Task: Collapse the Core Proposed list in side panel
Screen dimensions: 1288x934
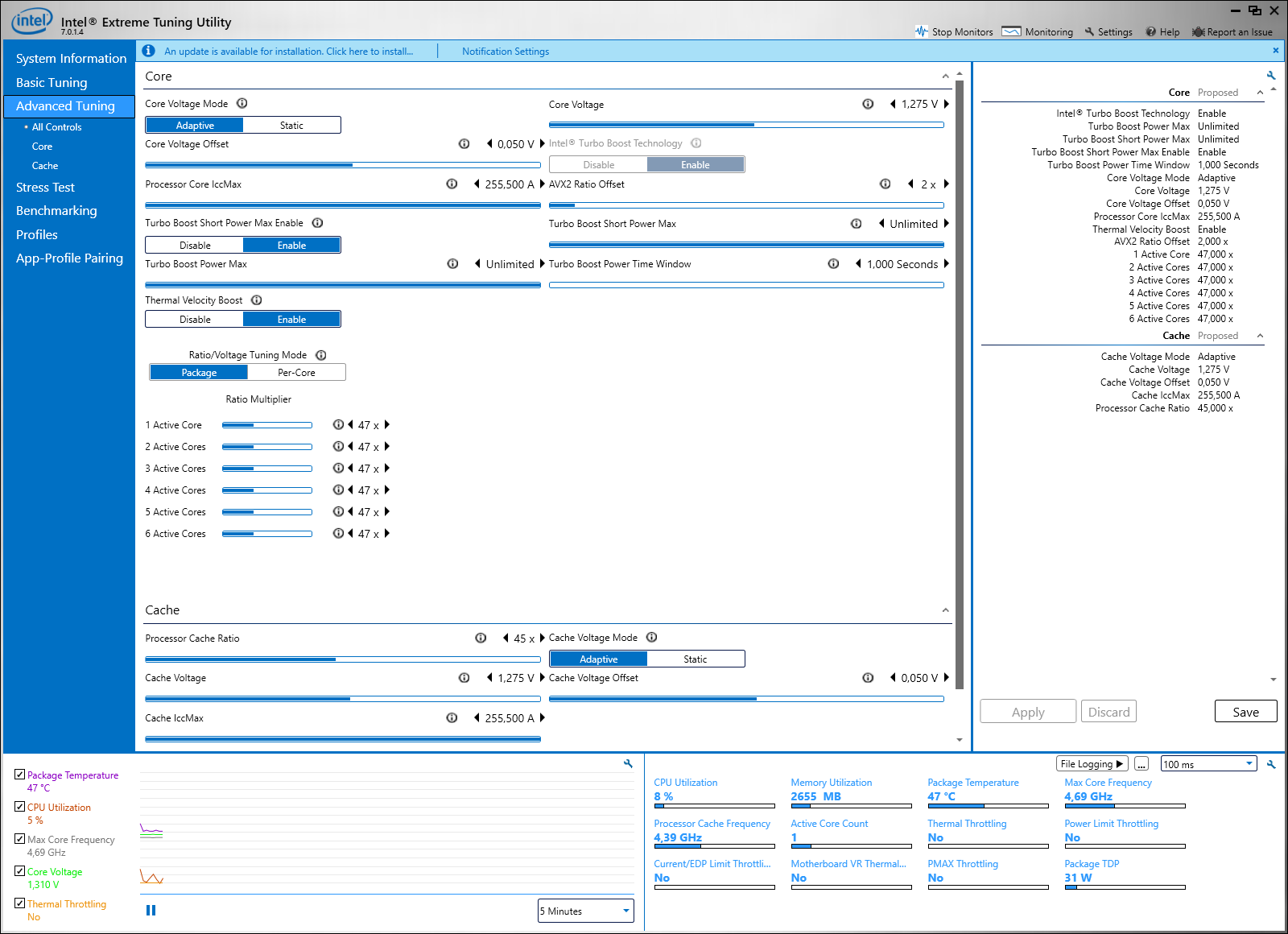Action: point(1260,93)
